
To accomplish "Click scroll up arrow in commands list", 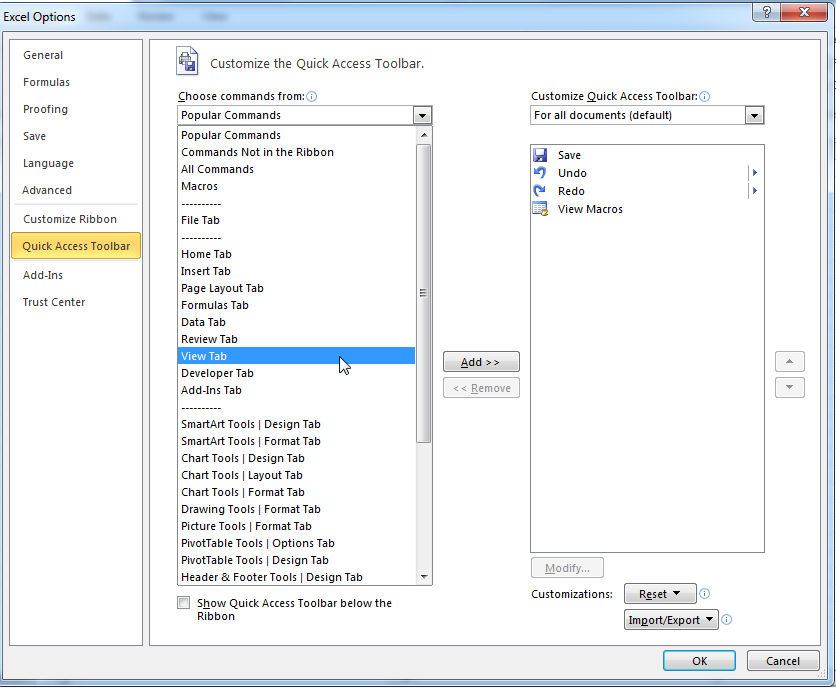I will (424, 135).
